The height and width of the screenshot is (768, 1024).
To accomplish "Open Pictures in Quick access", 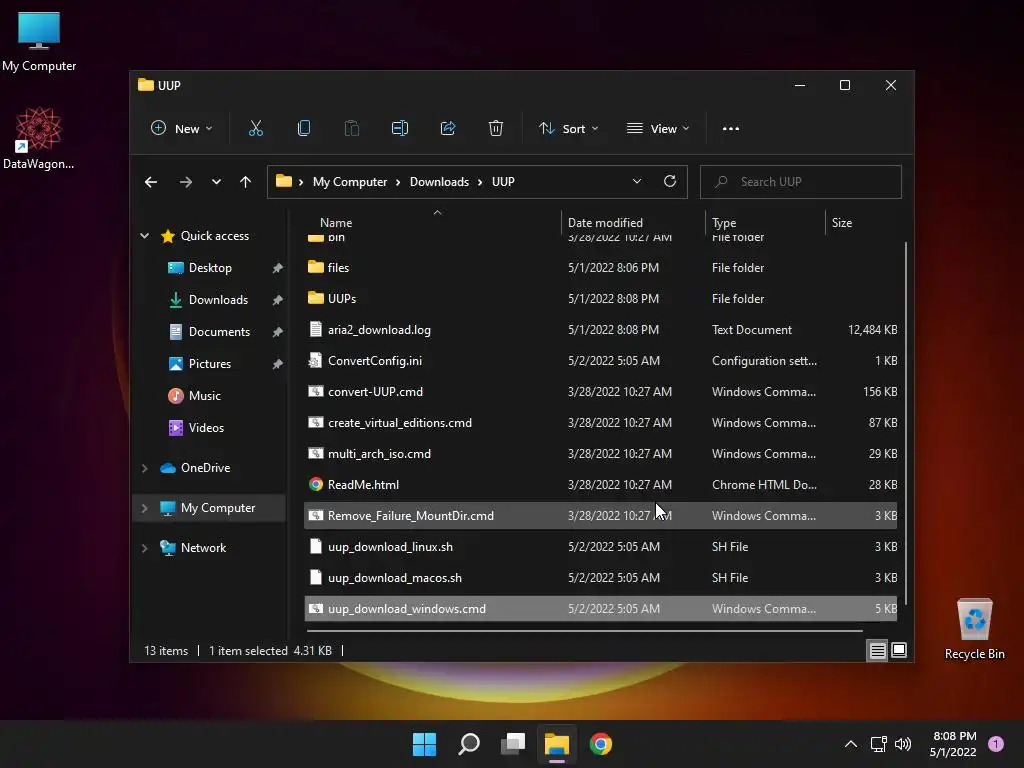I will tap(210, 364).
